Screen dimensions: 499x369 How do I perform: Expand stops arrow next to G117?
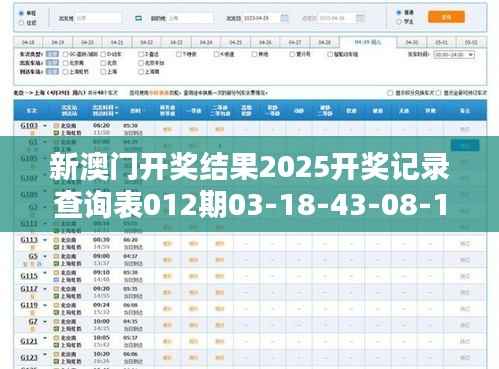coord(45,289)
